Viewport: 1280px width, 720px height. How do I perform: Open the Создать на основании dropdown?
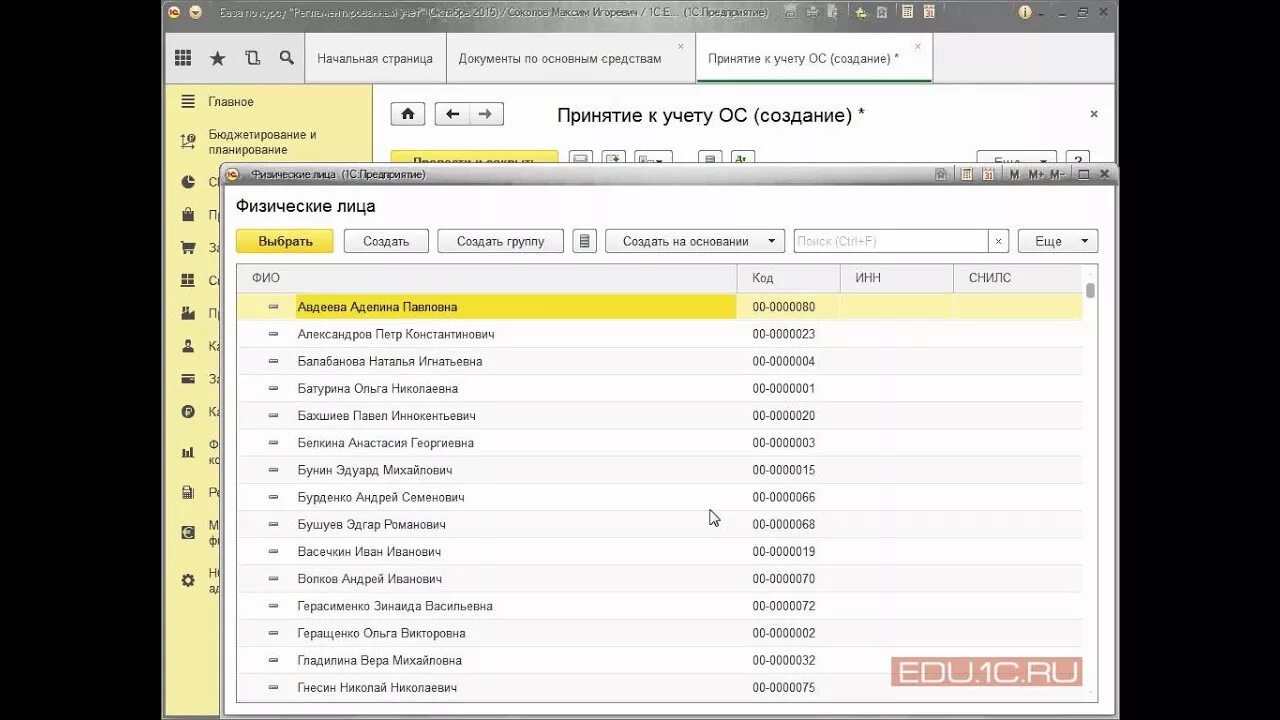point(695,241)
